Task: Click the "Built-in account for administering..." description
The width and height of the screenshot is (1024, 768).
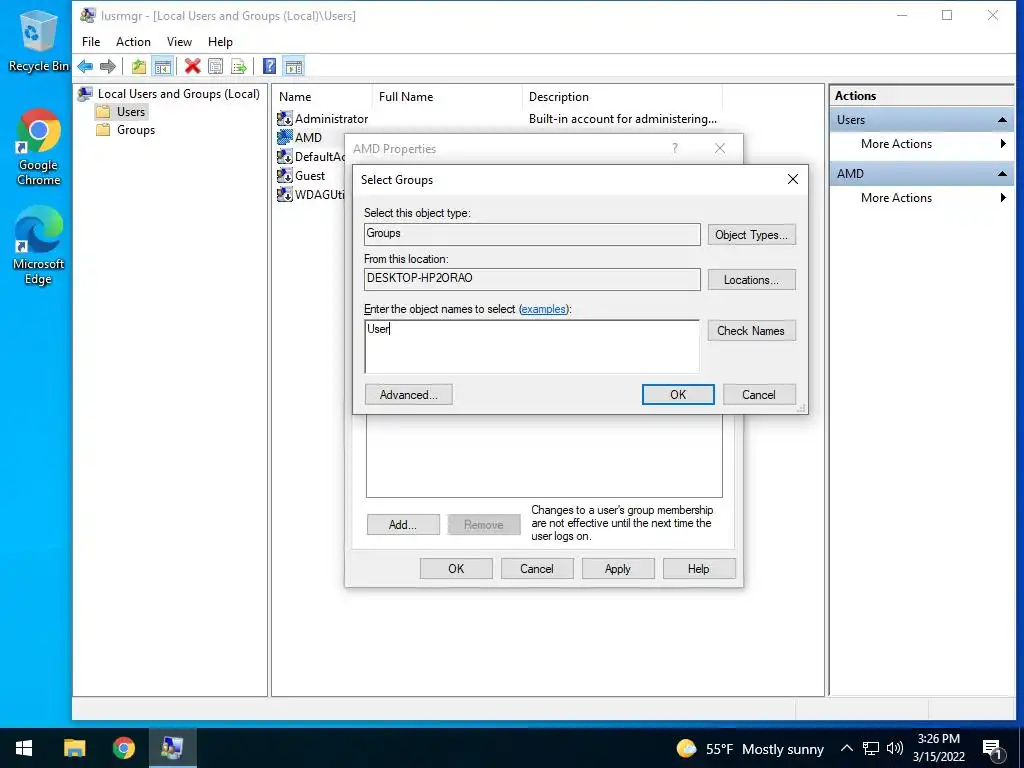Action: click(622, 119)
